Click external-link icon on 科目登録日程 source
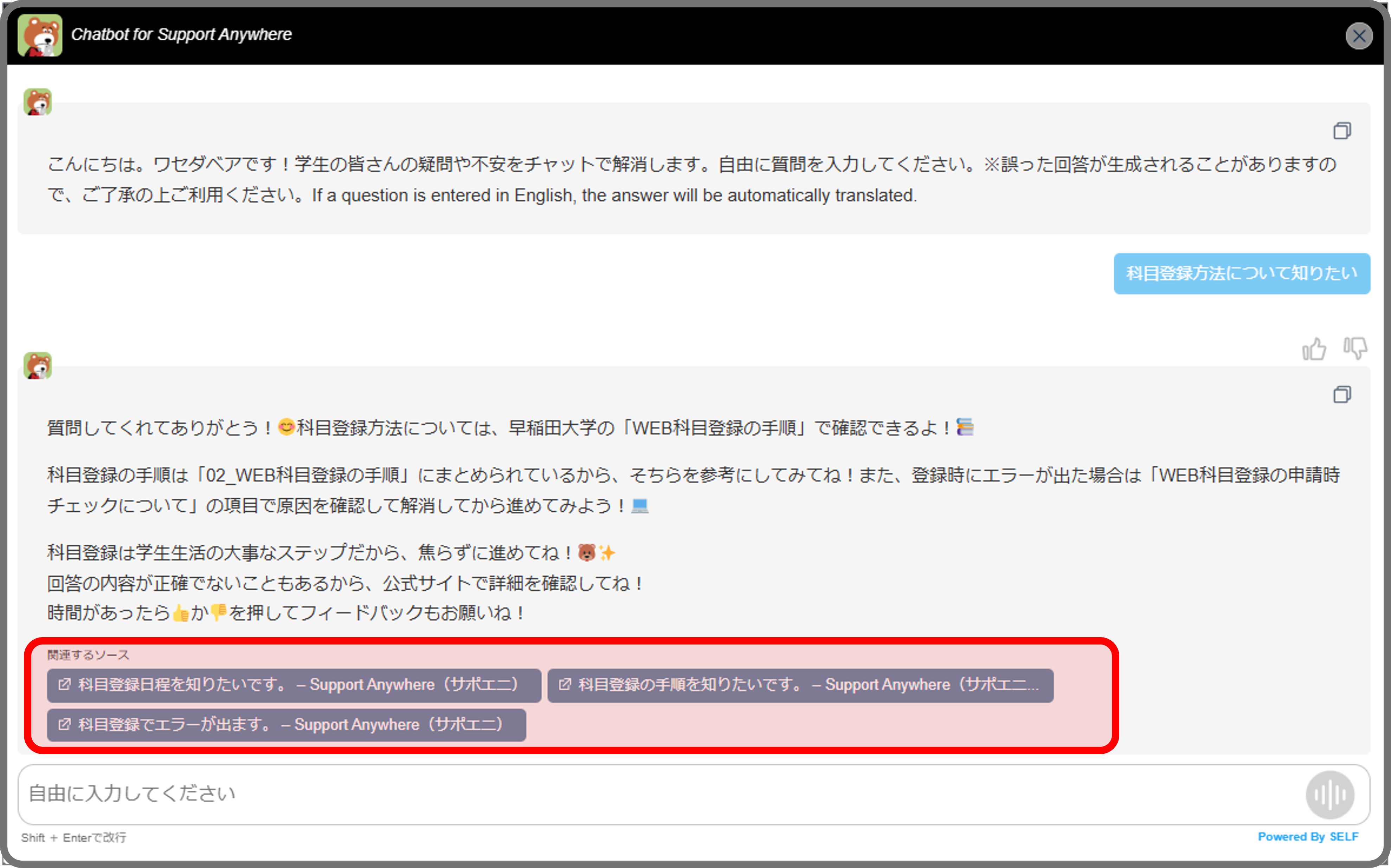 click(64, 684)
